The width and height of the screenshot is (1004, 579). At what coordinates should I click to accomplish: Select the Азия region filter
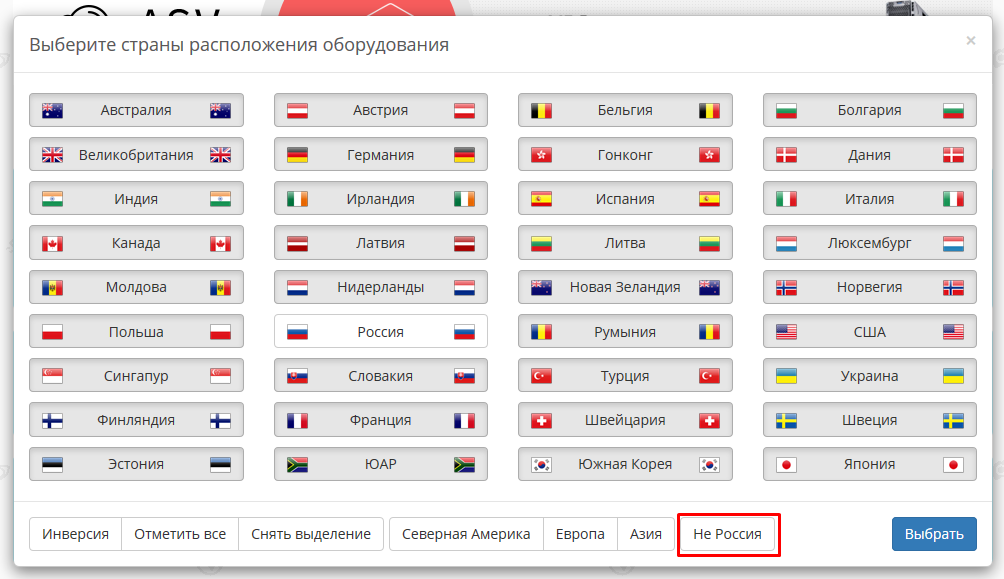coord(645,534)
